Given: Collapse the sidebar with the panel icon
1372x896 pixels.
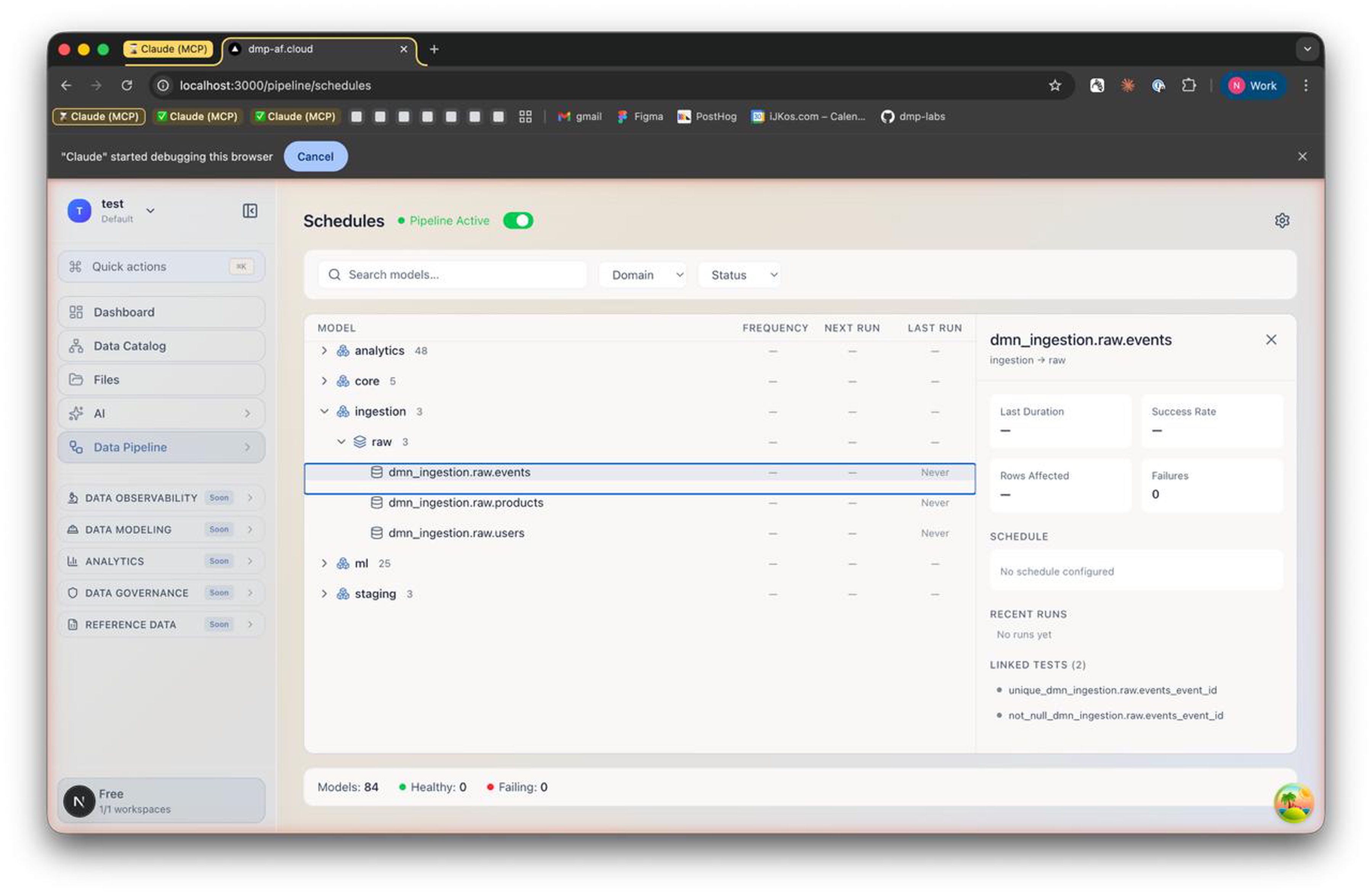Looking at the screenshot, I should [250, 210].
